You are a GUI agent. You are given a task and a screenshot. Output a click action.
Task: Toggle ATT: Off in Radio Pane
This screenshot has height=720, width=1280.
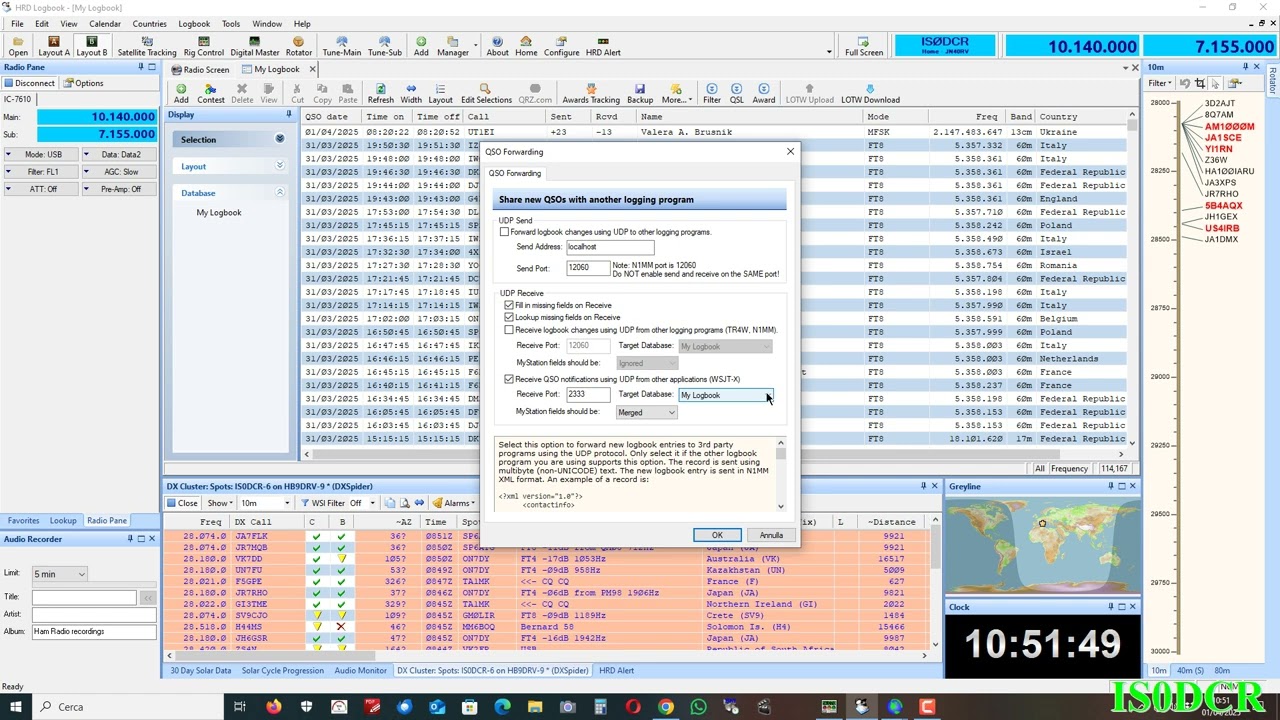point(38,189)
